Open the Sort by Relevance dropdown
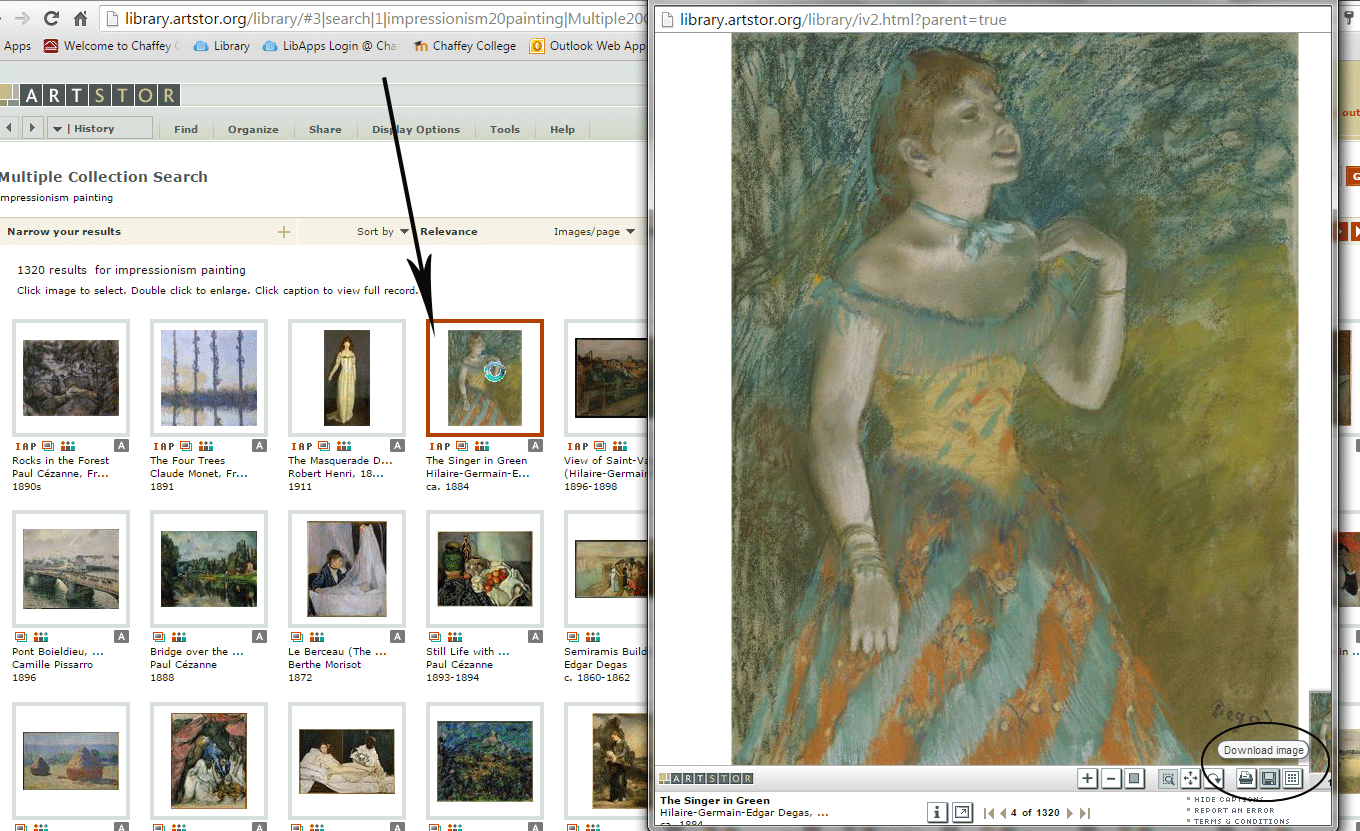 [417, 232]
